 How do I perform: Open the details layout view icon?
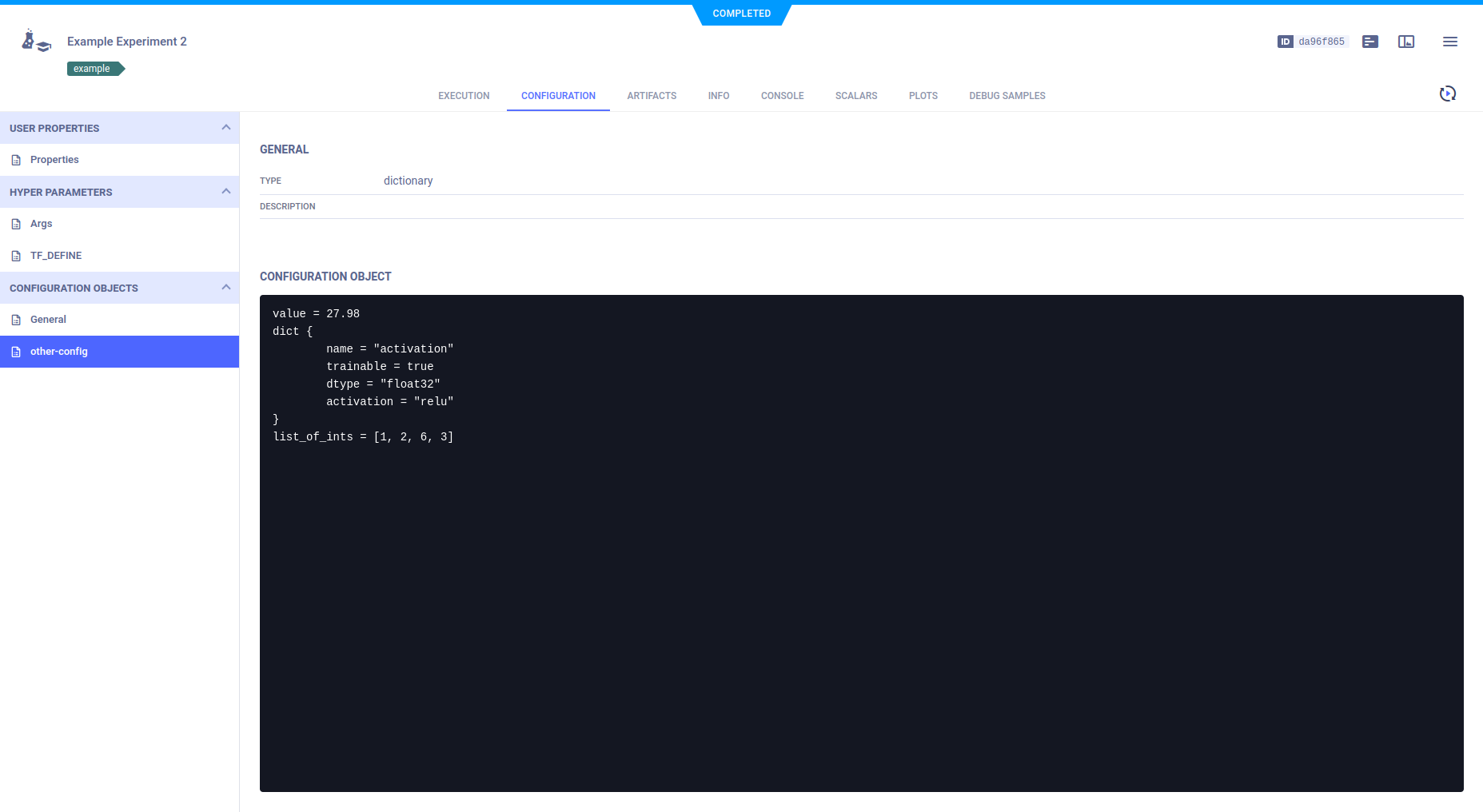click(x=1369, y=42)
